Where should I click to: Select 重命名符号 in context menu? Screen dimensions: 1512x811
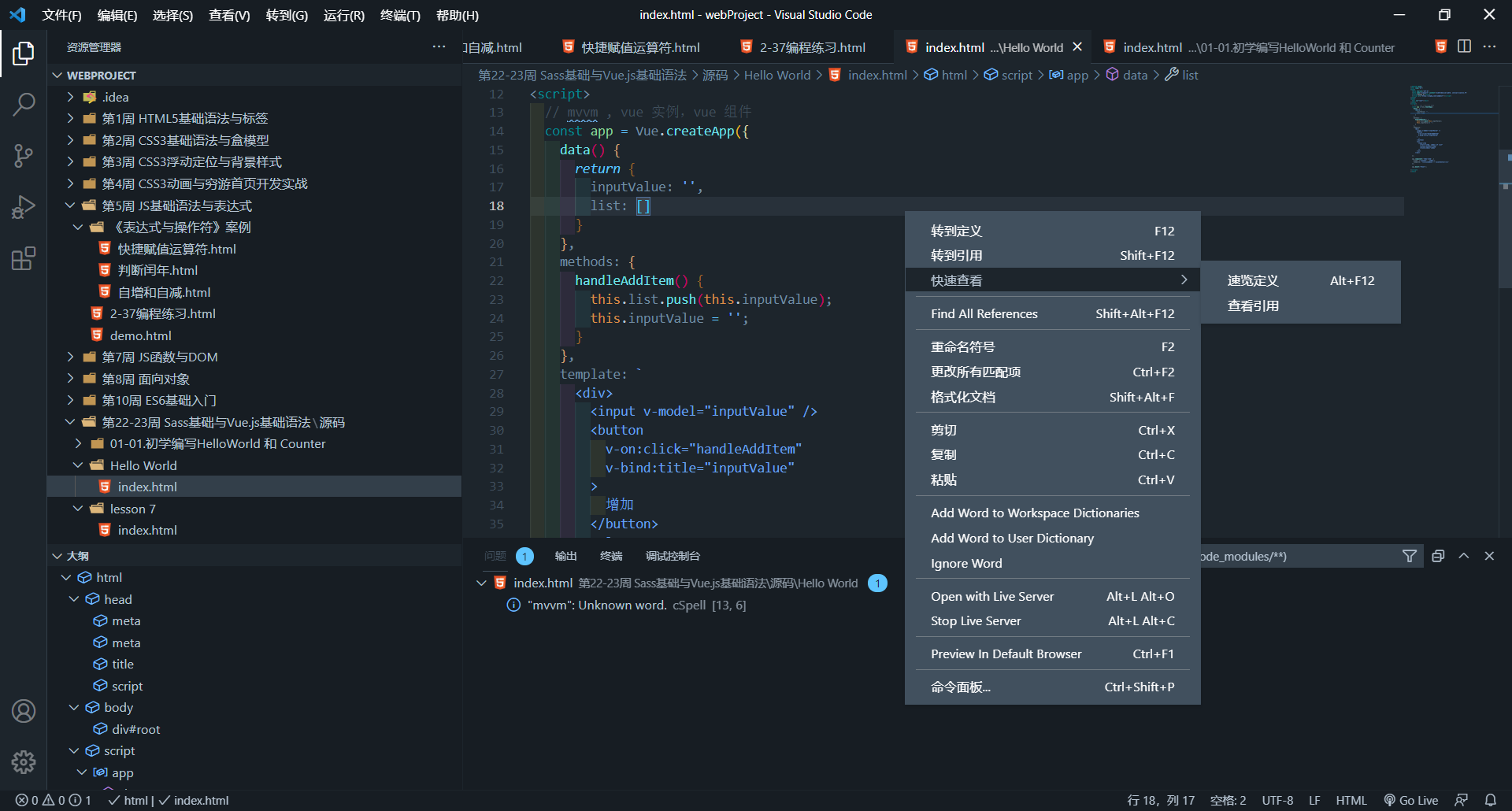[x=1052, y=346]
